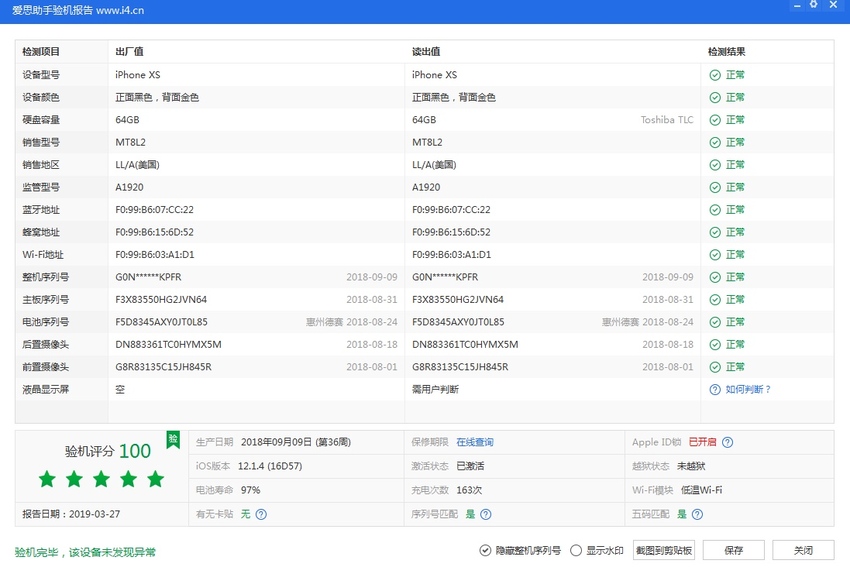This screenshot has width=850, height=574.
Task: Select factory Bluetooth address F0:99:B6:07:CC:22
Action: (x=154, y=210)
